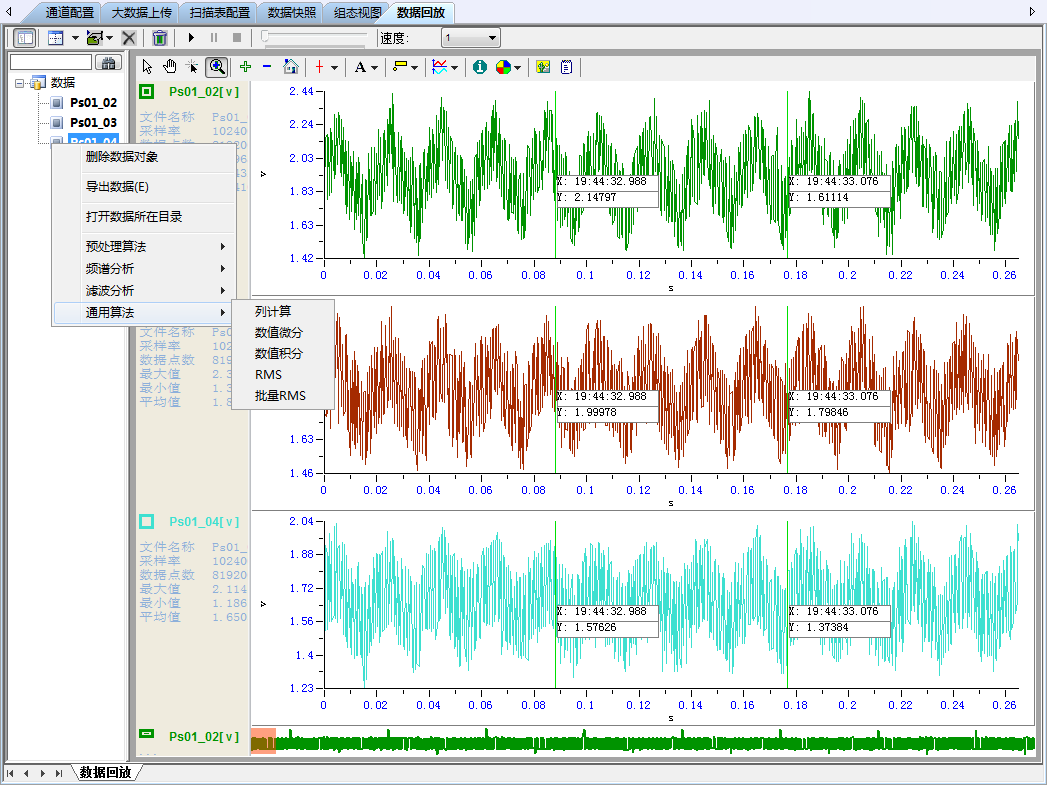
Task: Activate the magnifier zoom tool
Action: click(216, 67)
